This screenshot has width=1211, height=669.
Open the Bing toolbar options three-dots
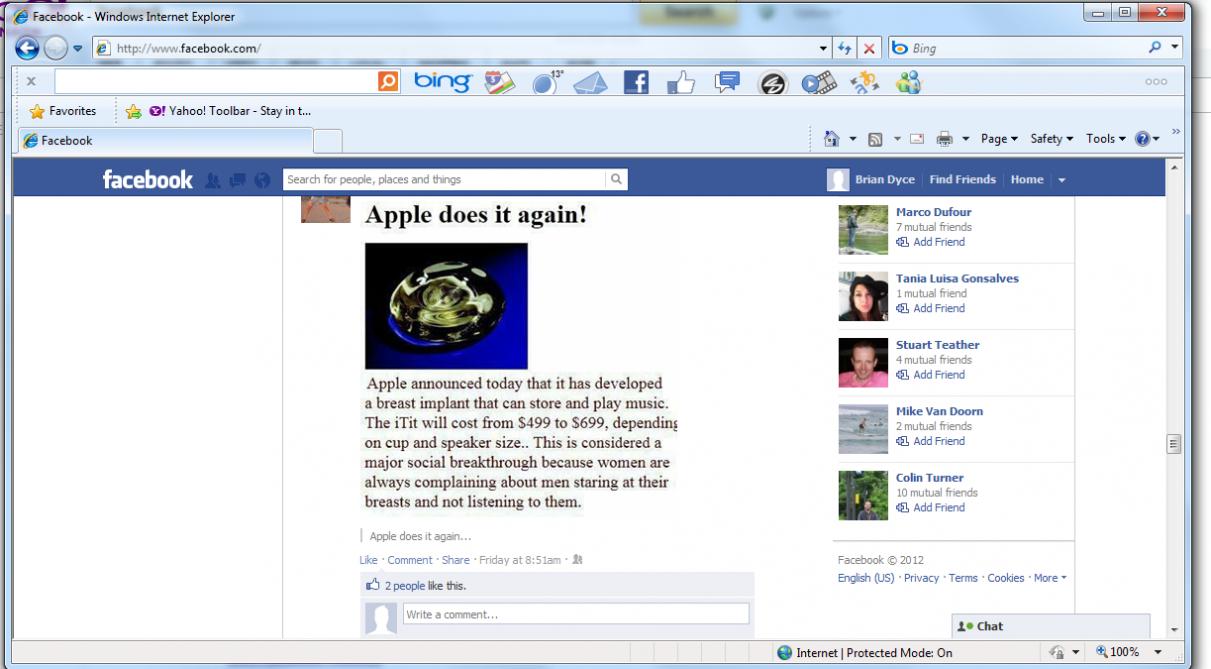[x=1157, y=83]
